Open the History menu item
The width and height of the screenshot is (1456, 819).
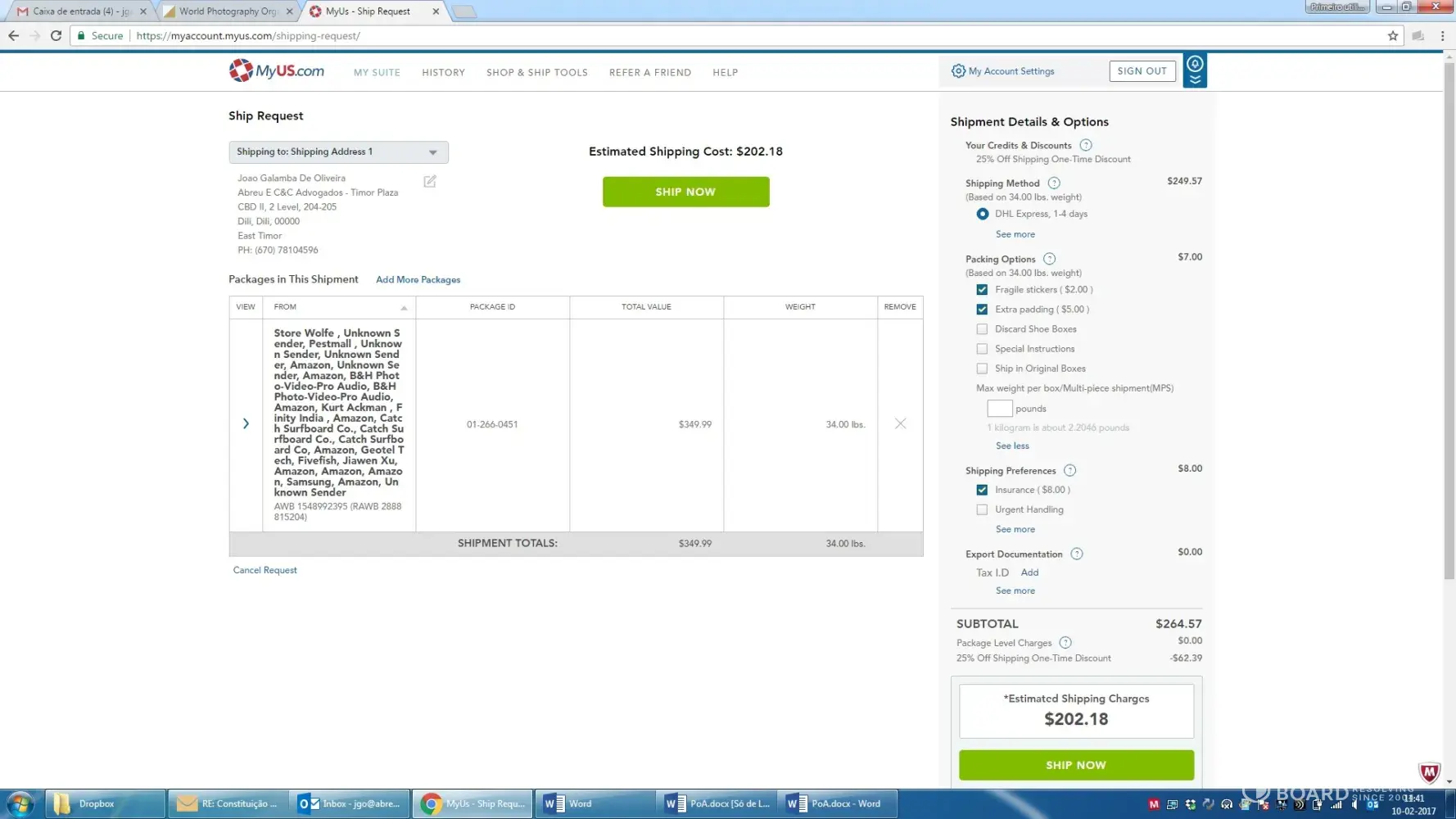tap(443, 73)
